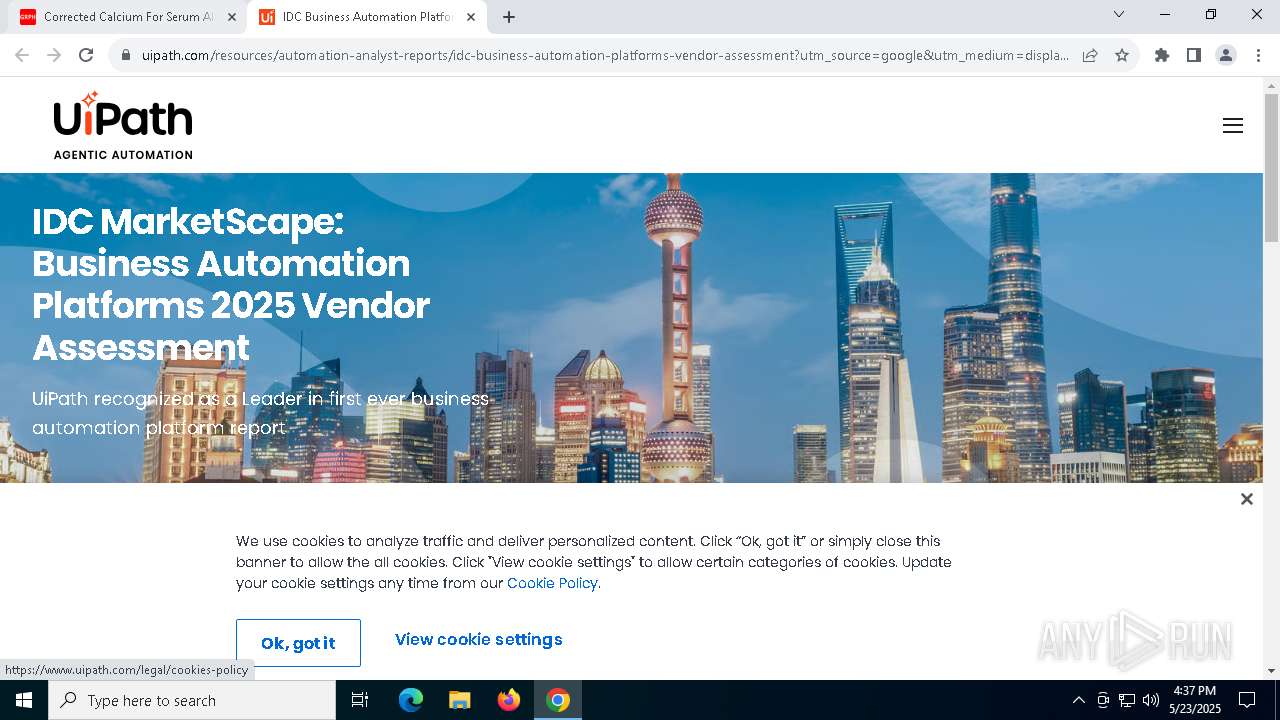Open Windows Task View
This screenshot has width=1280, height=720.
click(x=360, y=700)
